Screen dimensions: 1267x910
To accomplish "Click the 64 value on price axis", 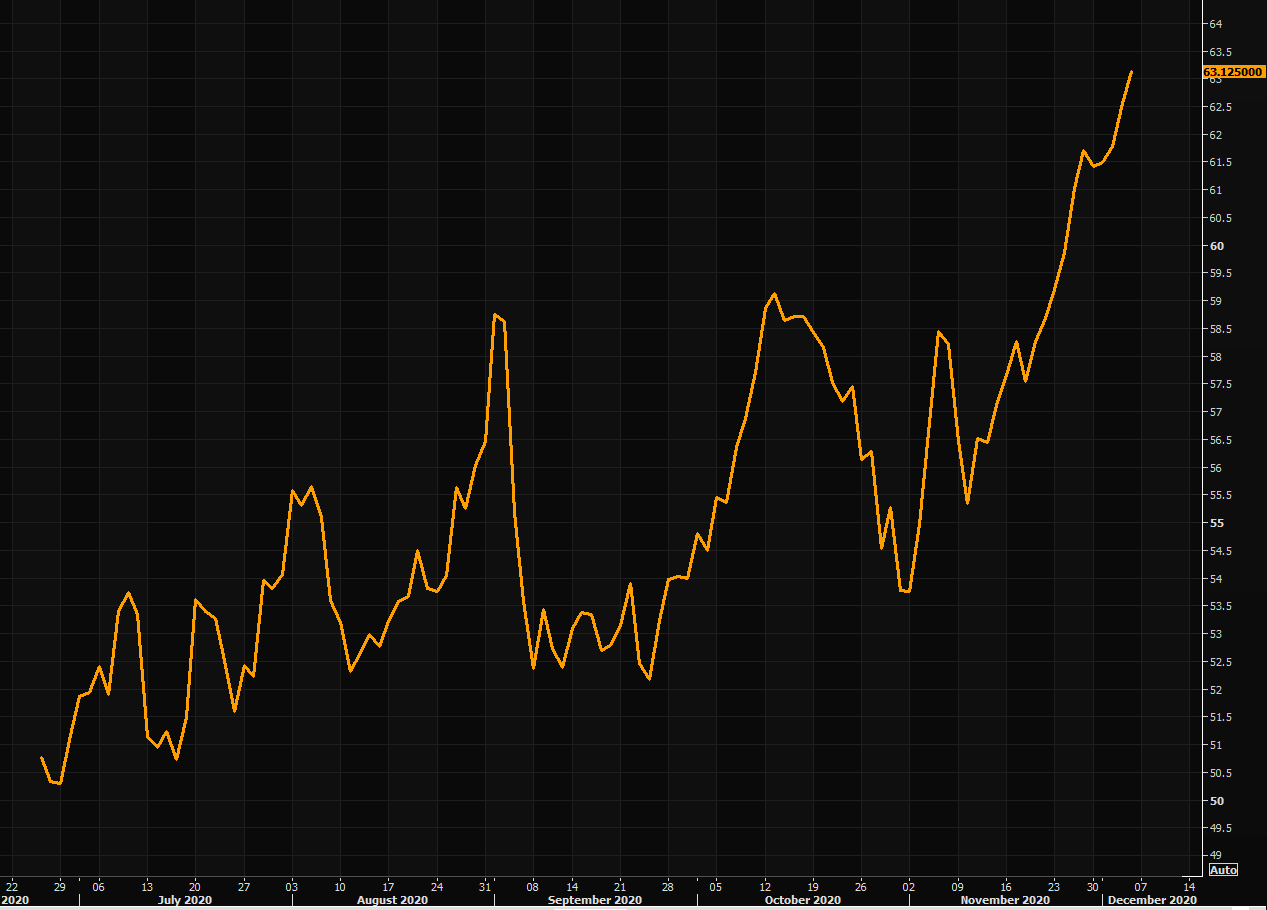I will (x=1216, y=24).
